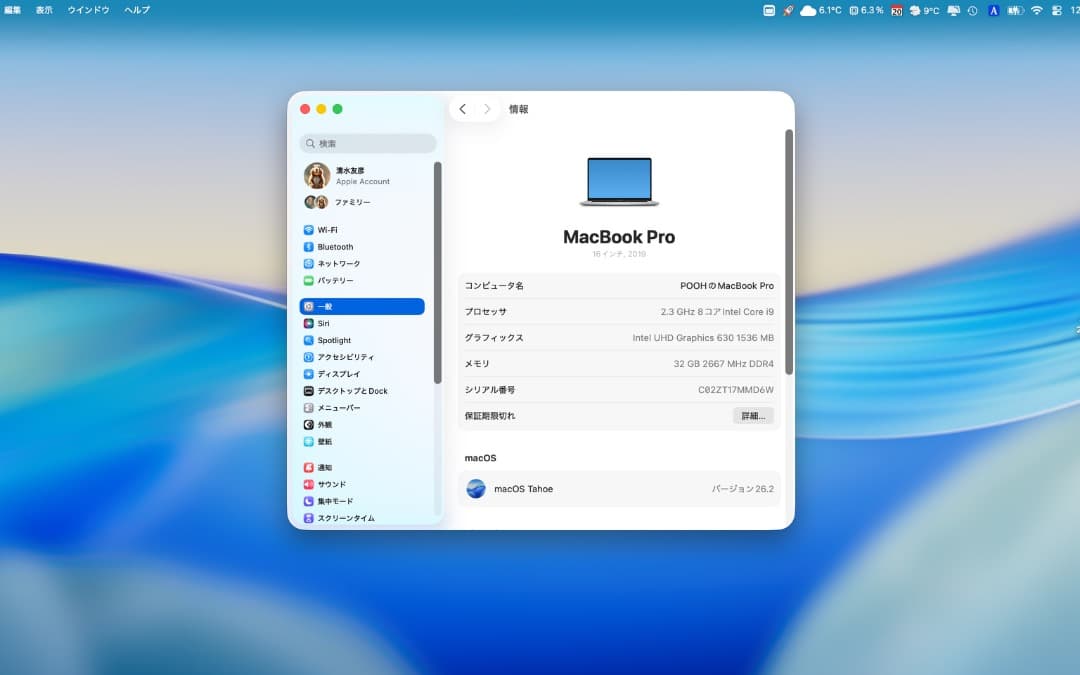Open the 外観 appearance settings

pos(325,424)
